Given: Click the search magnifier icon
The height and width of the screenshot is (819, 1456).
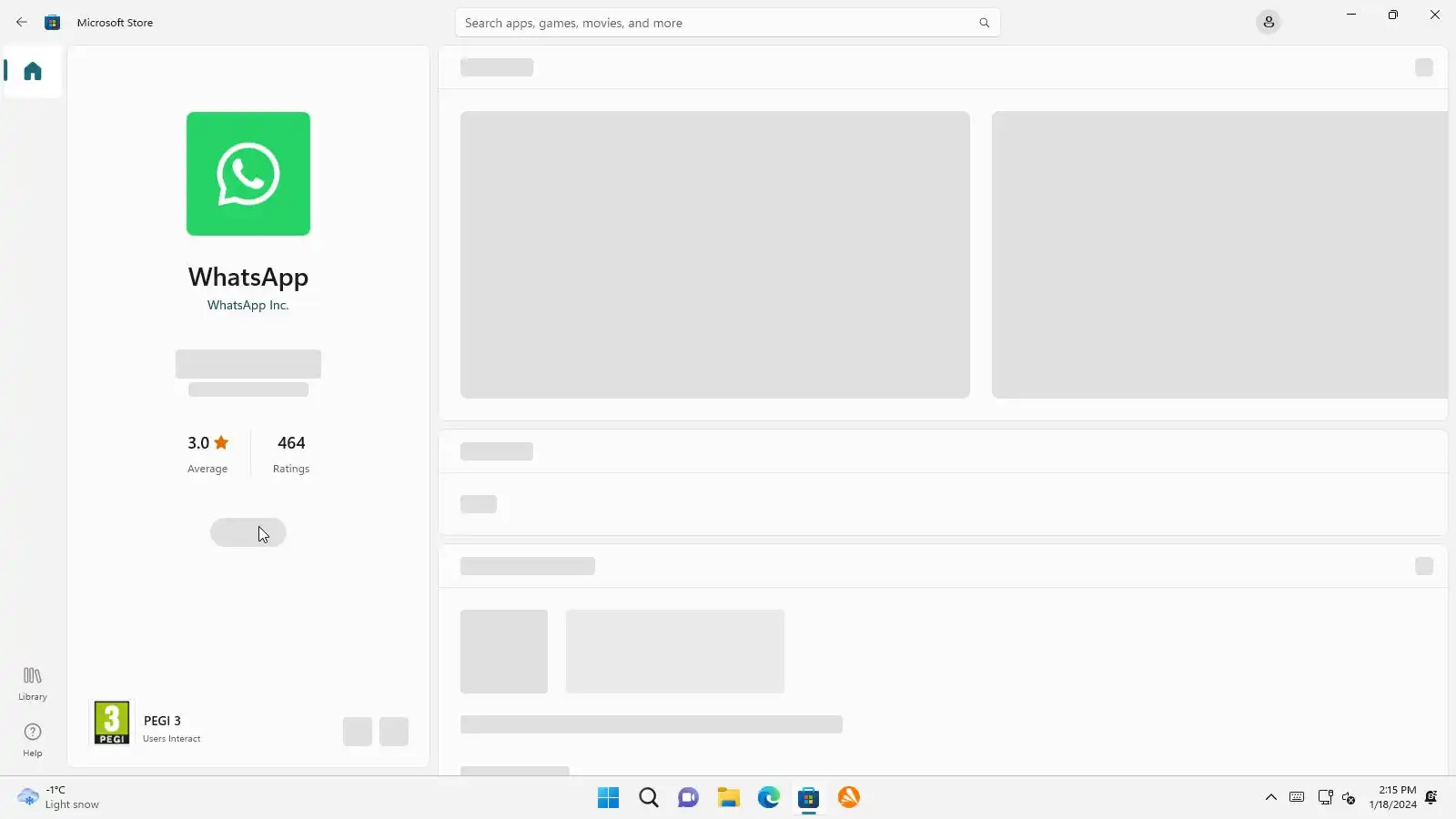Looking at the screenshot, I should [984, 23].
